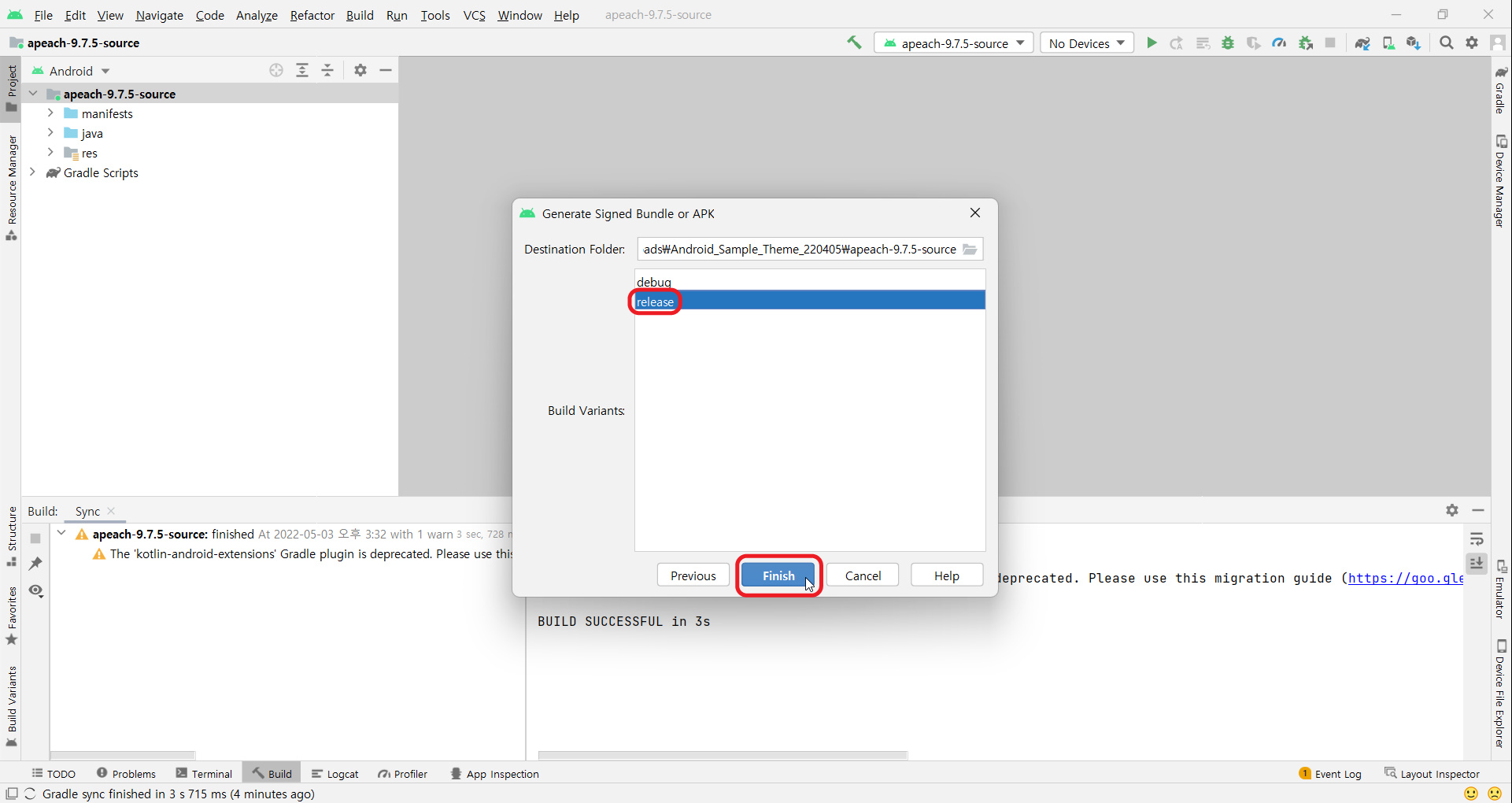Pin the Build tab with the pin icon
Image resolution: width=1512 pixels, height=803 pixels.
35,564
